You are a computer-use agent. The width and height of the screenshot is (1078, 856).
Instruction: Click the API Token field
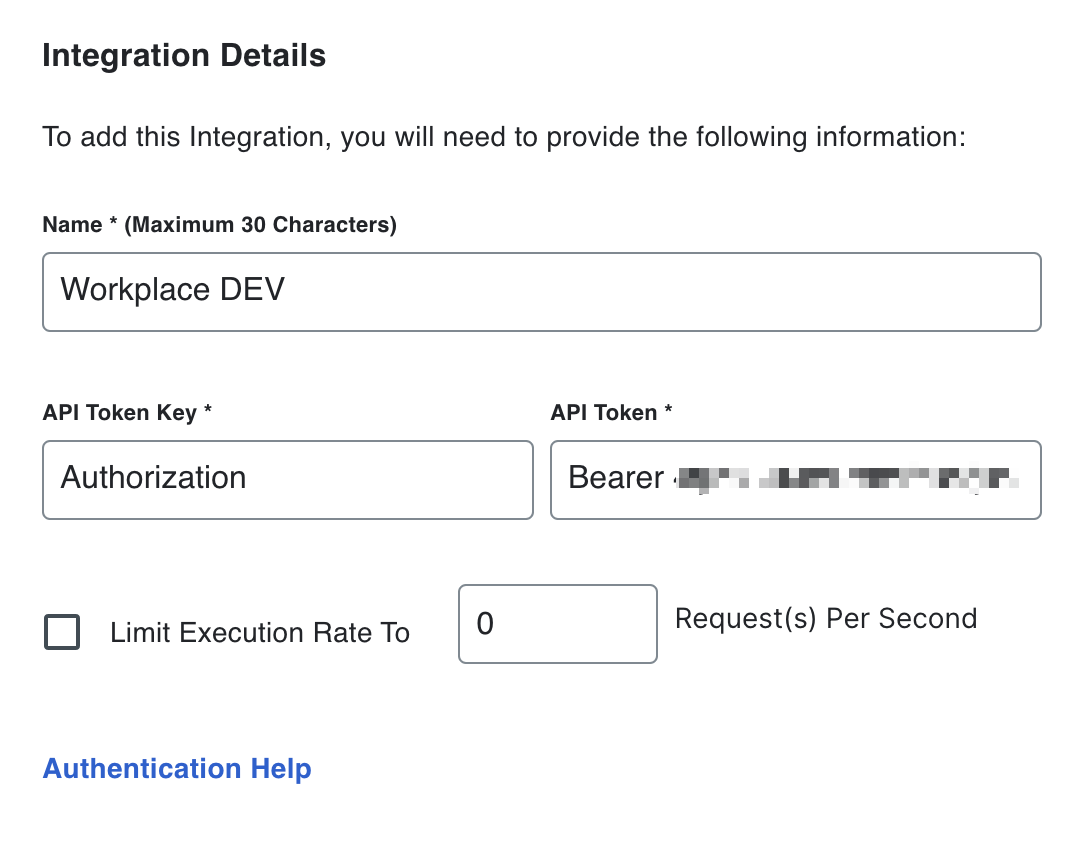tap(795, 480)
